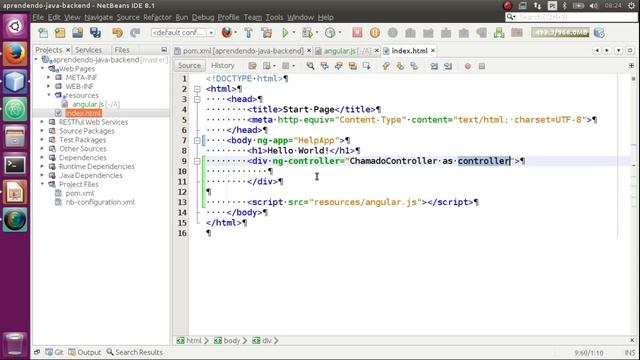Switch to the pom.xml editor tab
Screen dimensions: 640x360
[243, 51]
